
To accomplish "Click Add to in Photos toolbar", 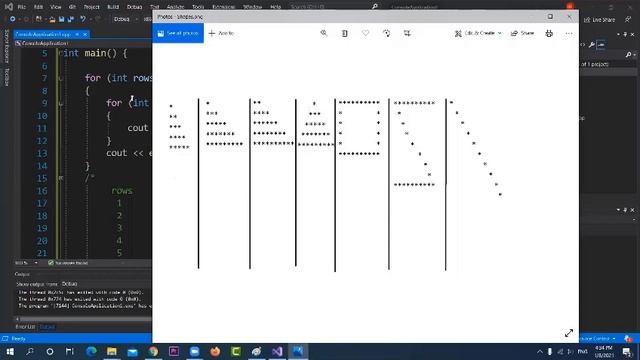I will point(221,33).
